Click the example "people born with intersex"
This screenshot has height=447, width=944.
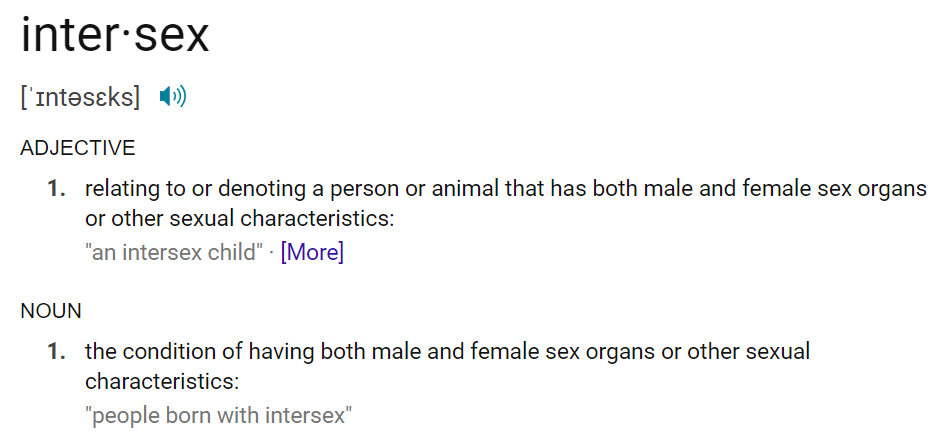click(219, 415)
